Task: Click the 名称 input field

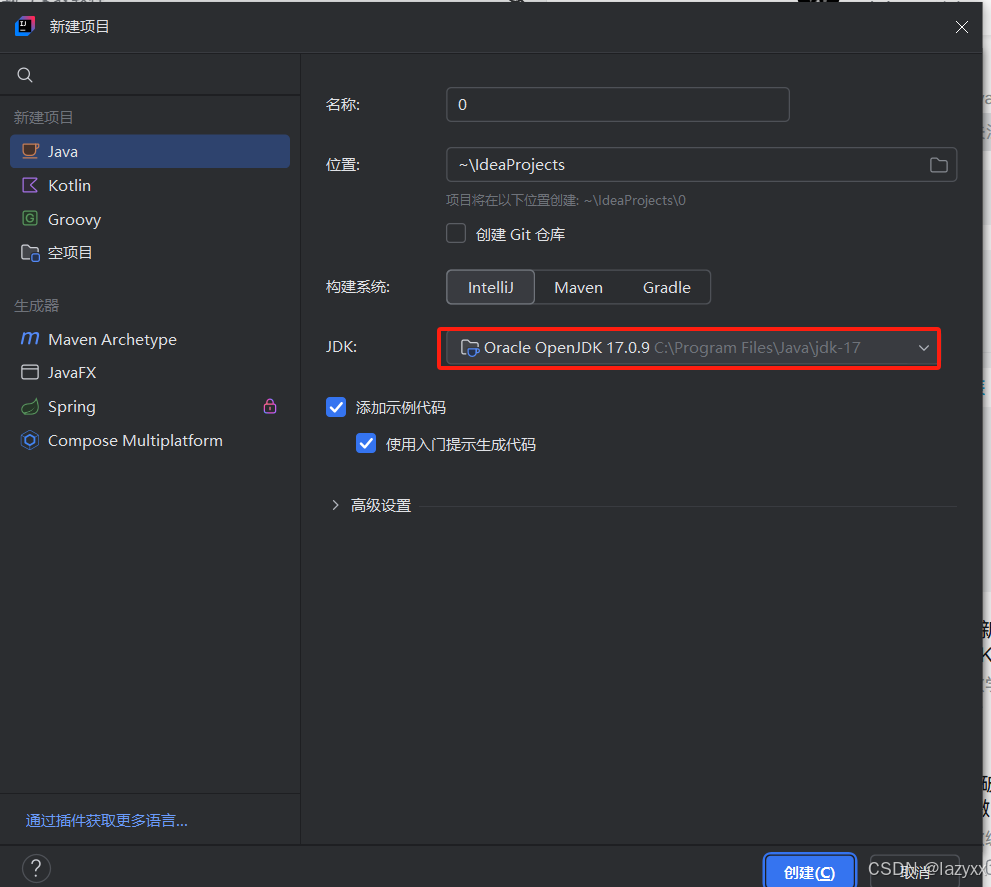Action: click(x=617, y=104)
